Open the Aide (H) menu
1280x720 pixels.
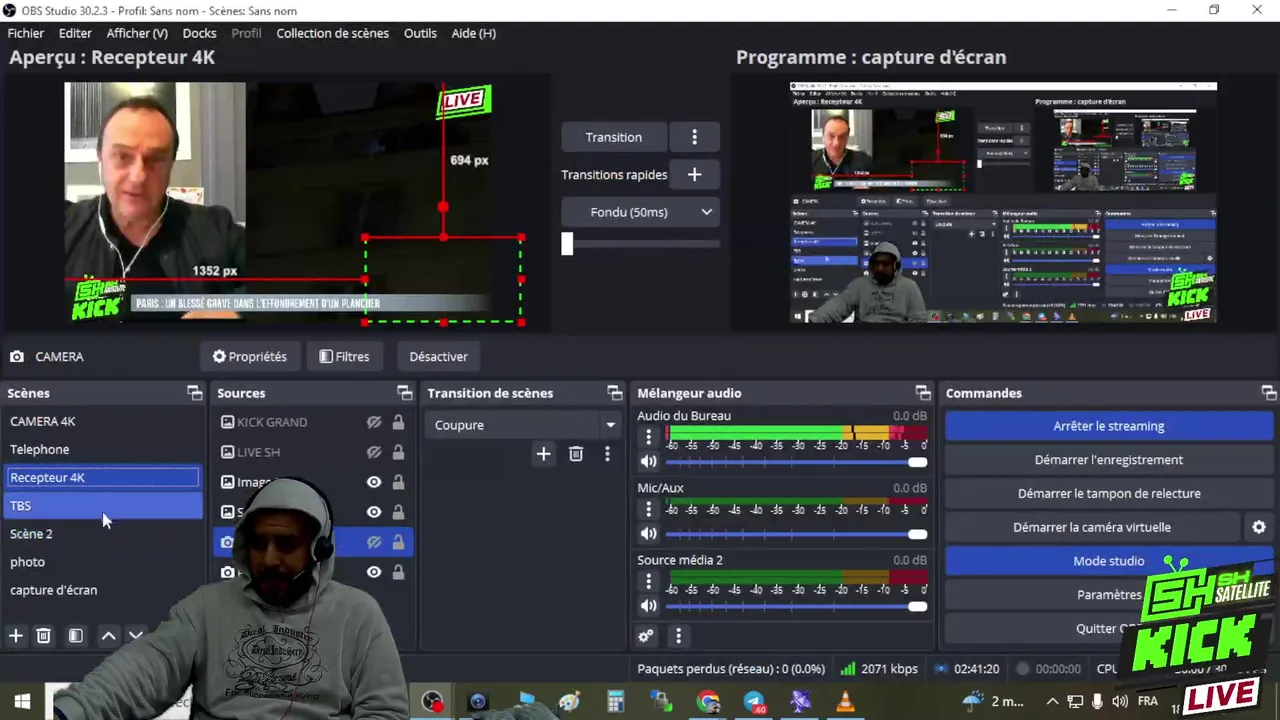click(x=473, y=33)
